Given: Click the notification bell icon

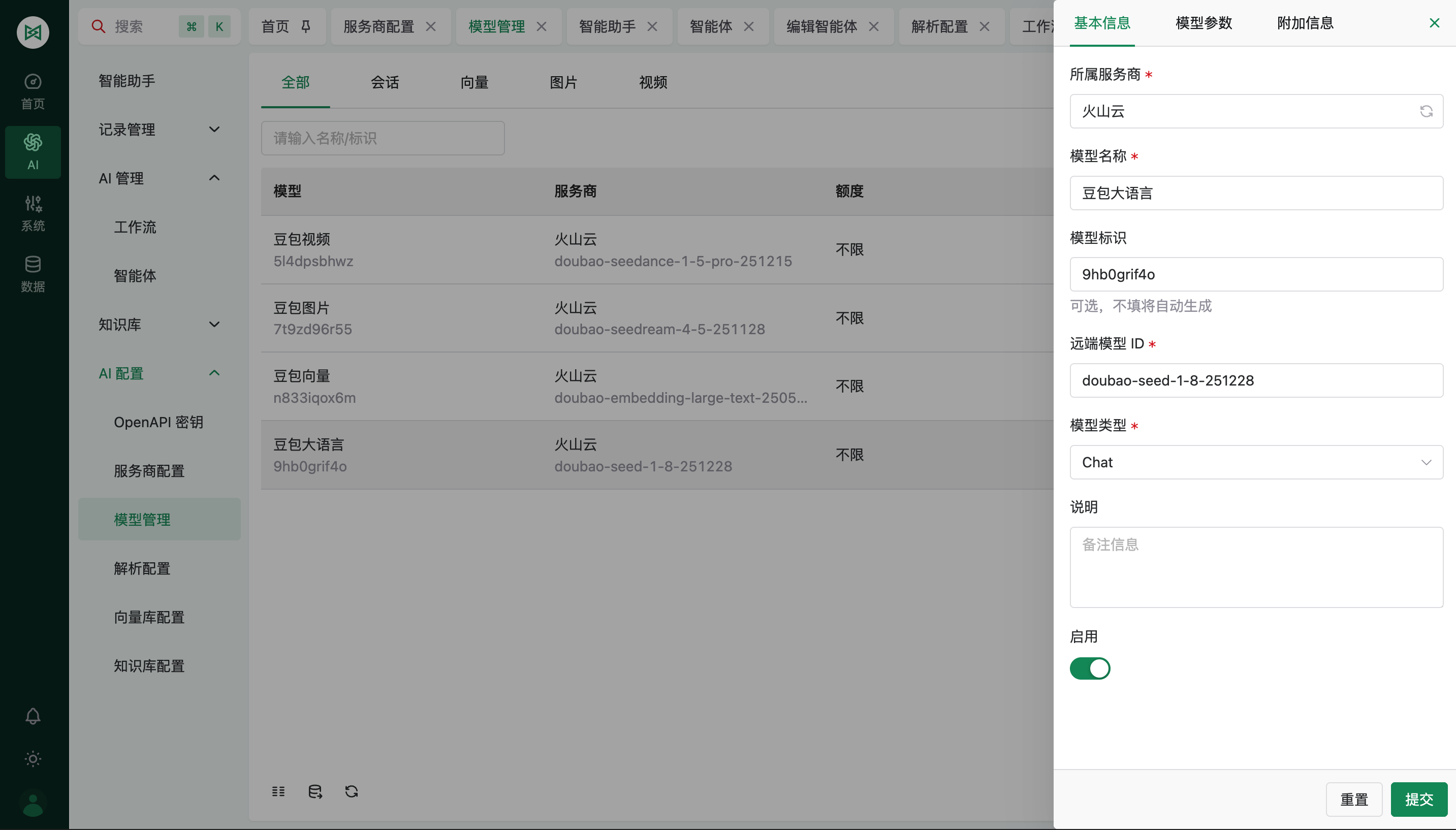Looking at the screenshot, I should [33, 716].
